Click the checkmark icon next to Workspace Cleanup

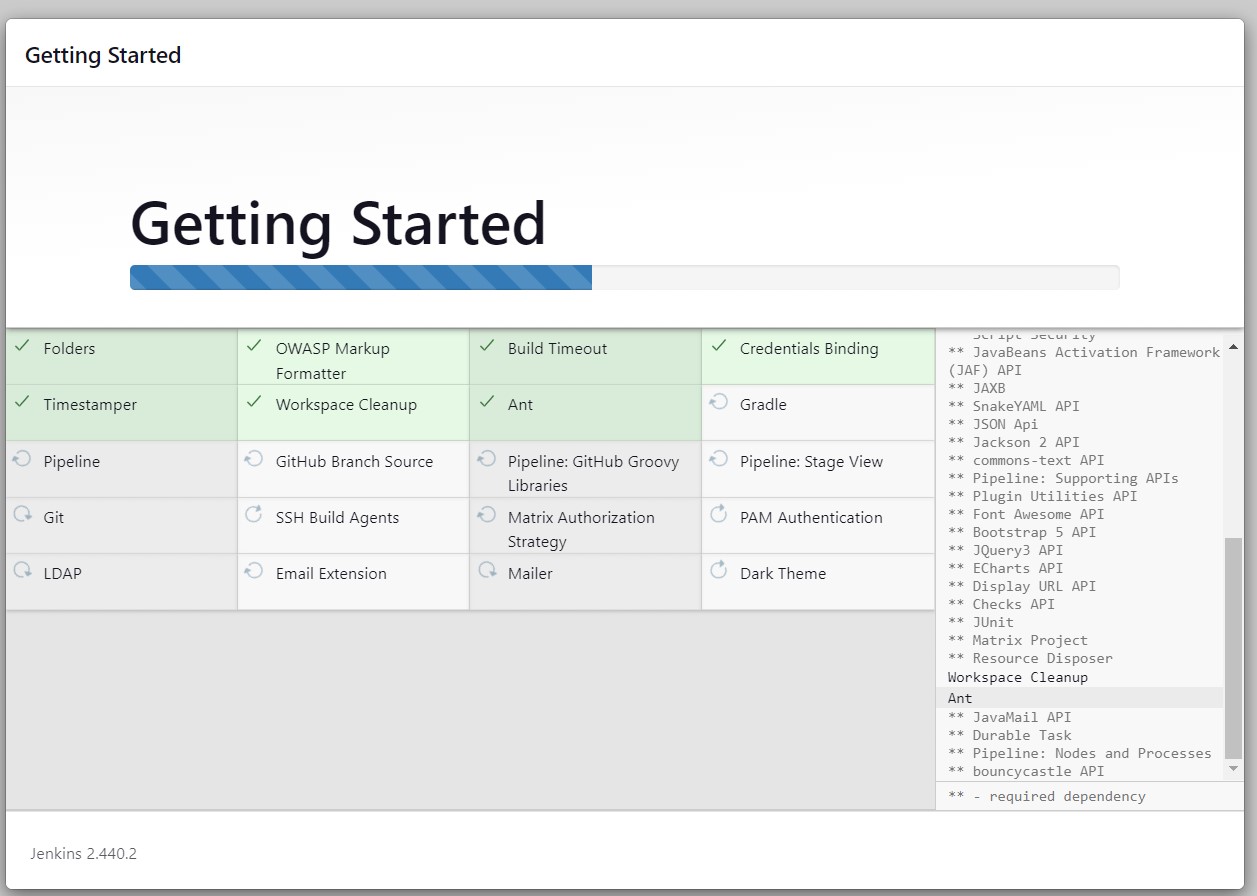[254, 402]
